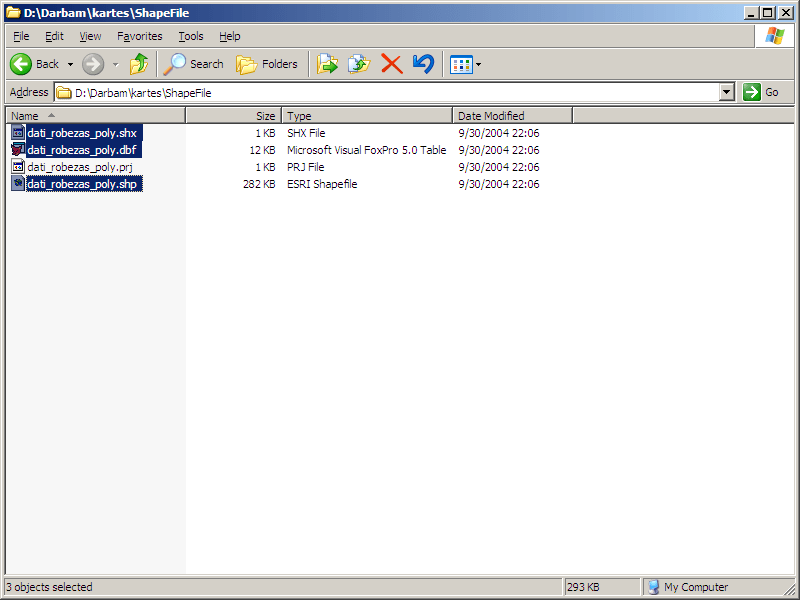This screenshot has height=600, width=800.
Task: Click "3 objects selected" in status bar
Action: (x=49, y=587)
